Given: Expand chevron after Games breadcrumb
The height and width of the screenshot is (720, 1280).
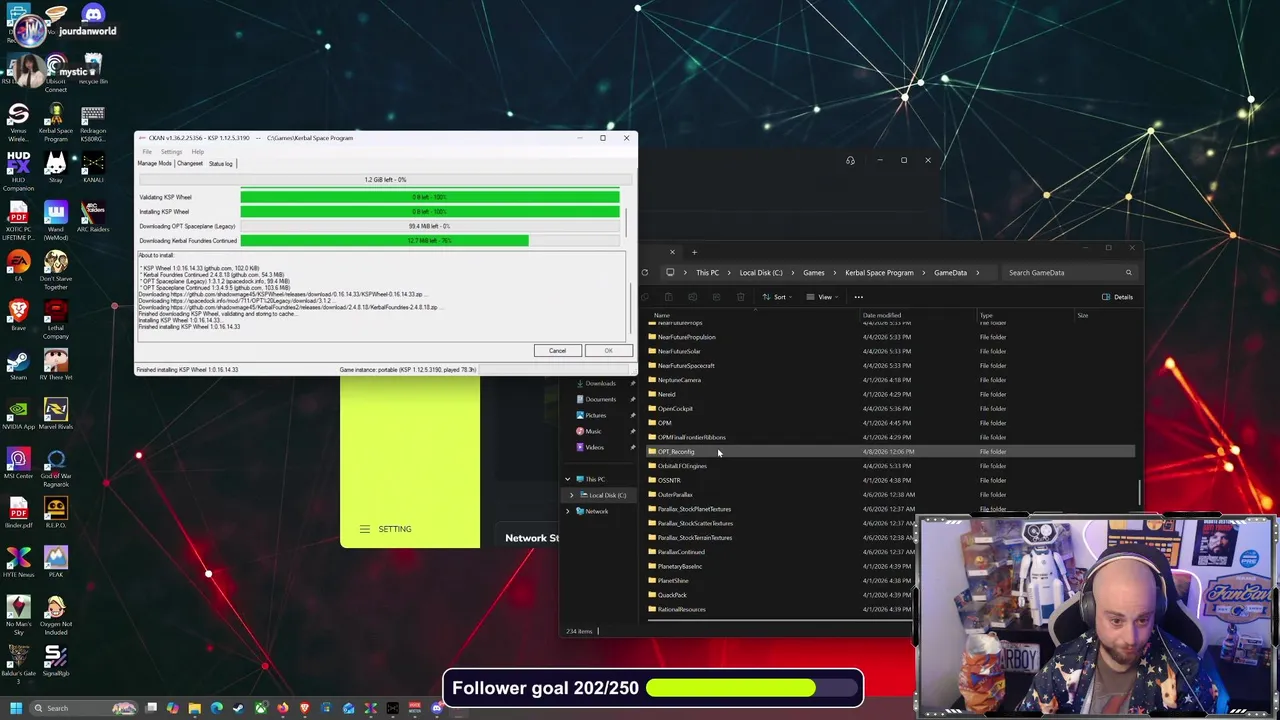Looking at the screenshot, I should [x=833, y=272].
